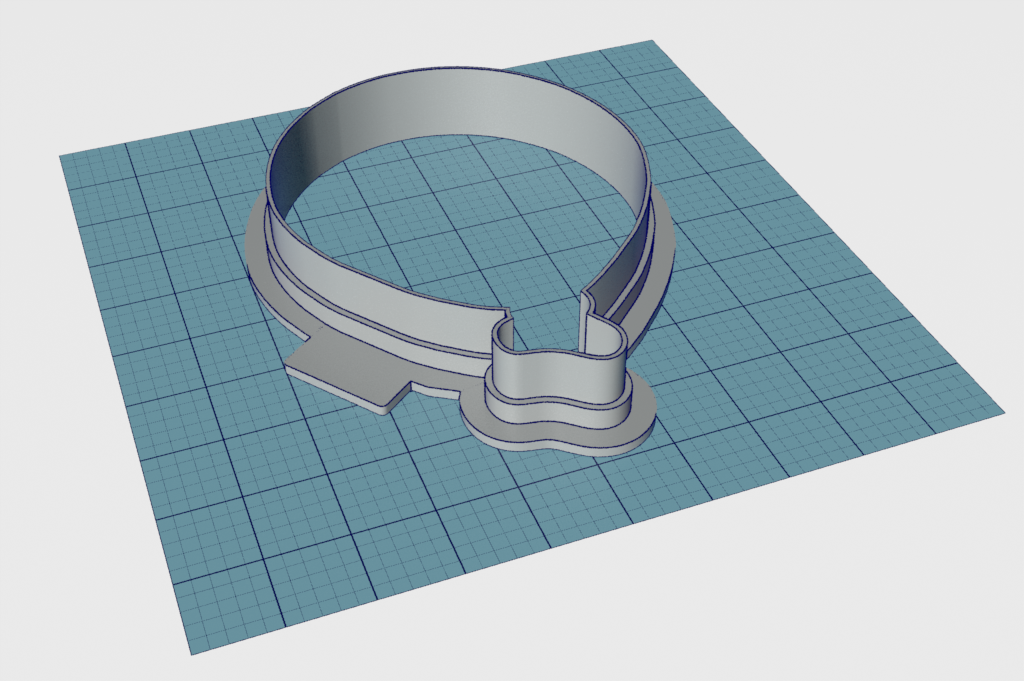Select the nearest bottom corner of the grid plane
This screenshot has height=681, width=1024.
[x=192, y=653]
